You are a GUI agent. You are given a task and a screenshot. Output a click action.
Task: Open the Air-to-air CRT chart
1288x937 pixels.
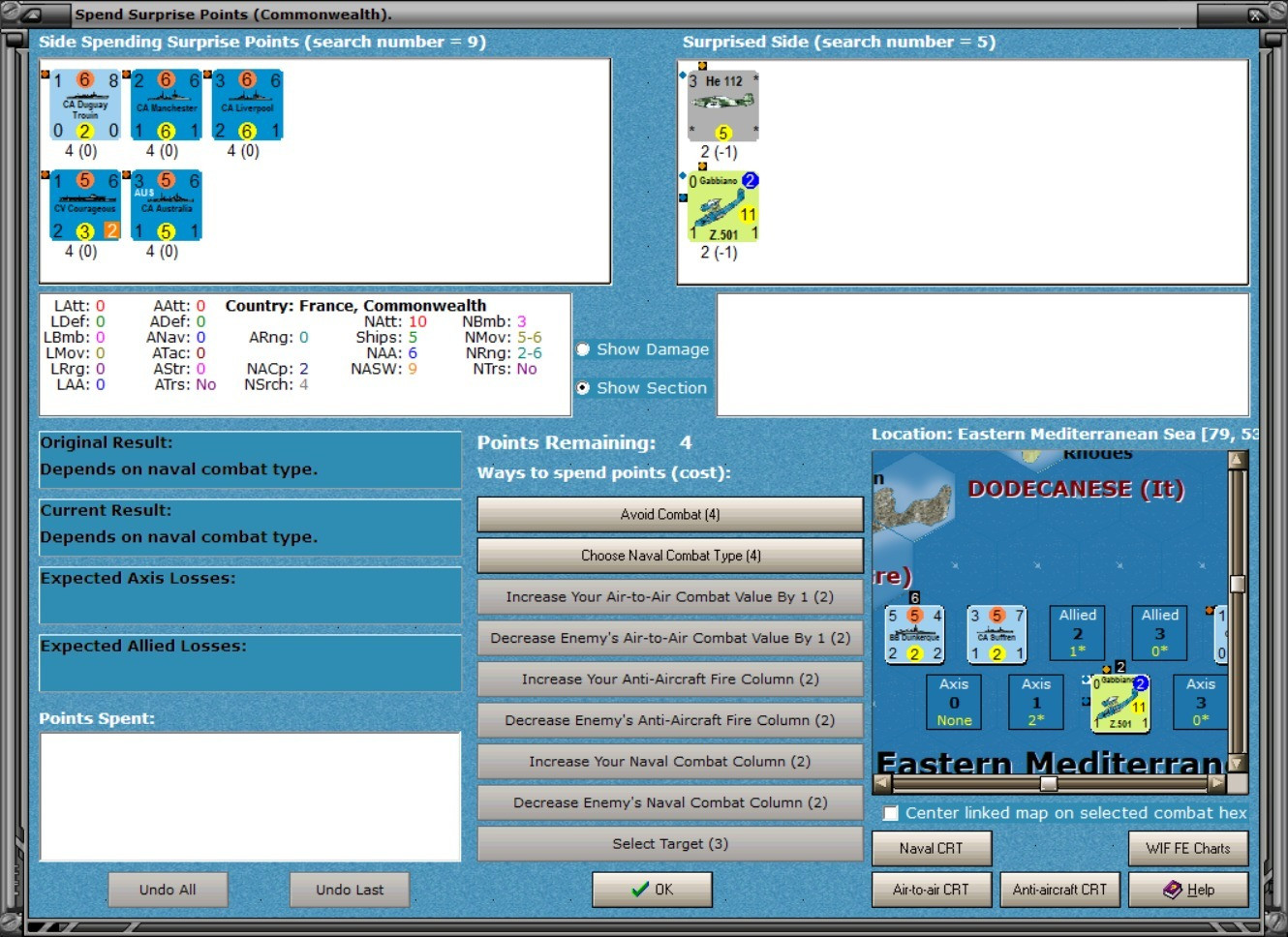(932, 890)
